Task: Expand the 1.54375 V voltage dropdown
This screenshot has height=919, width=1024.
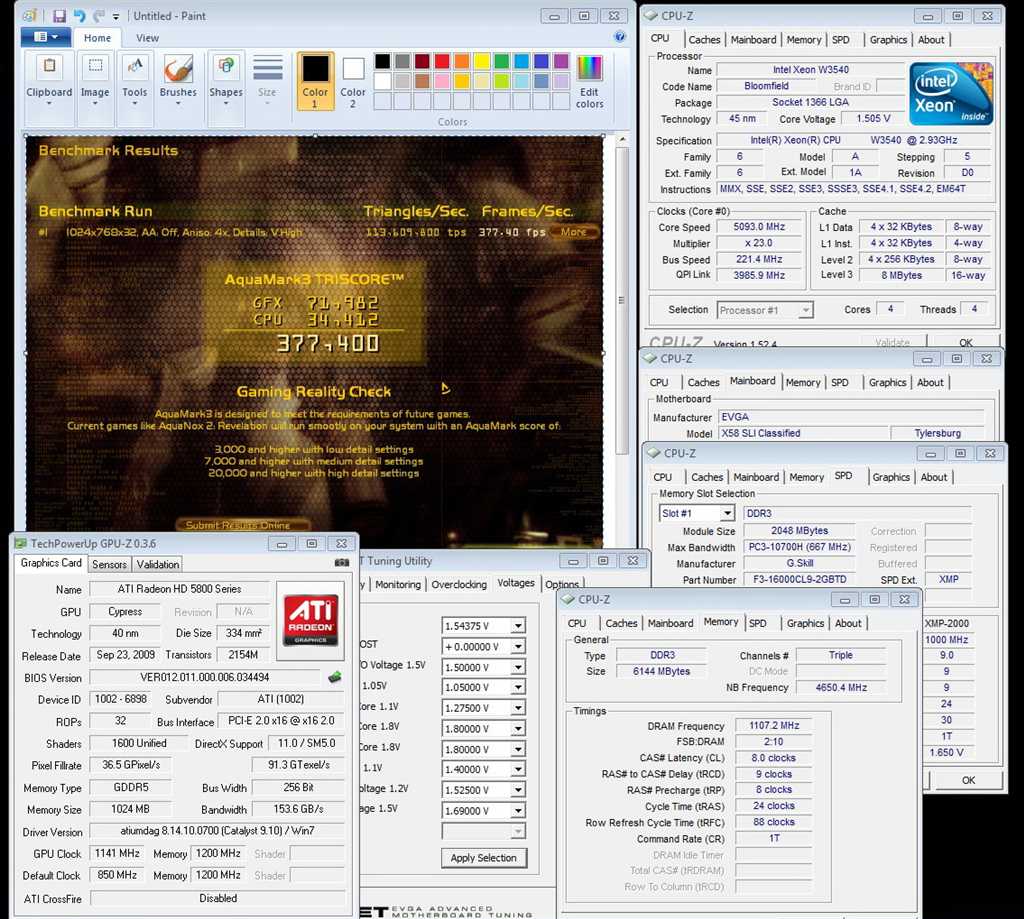Action: [x=518, y=626]
